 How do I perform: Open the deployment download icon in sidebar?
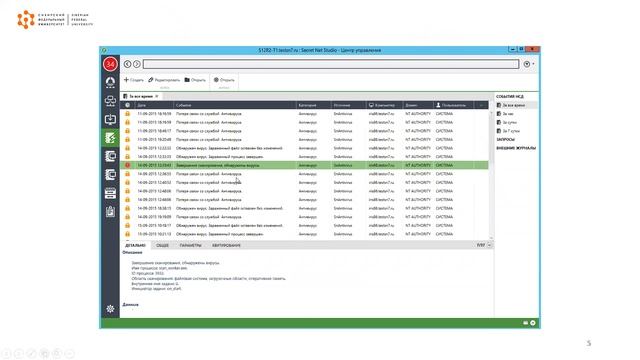click(x=110, y=119)
